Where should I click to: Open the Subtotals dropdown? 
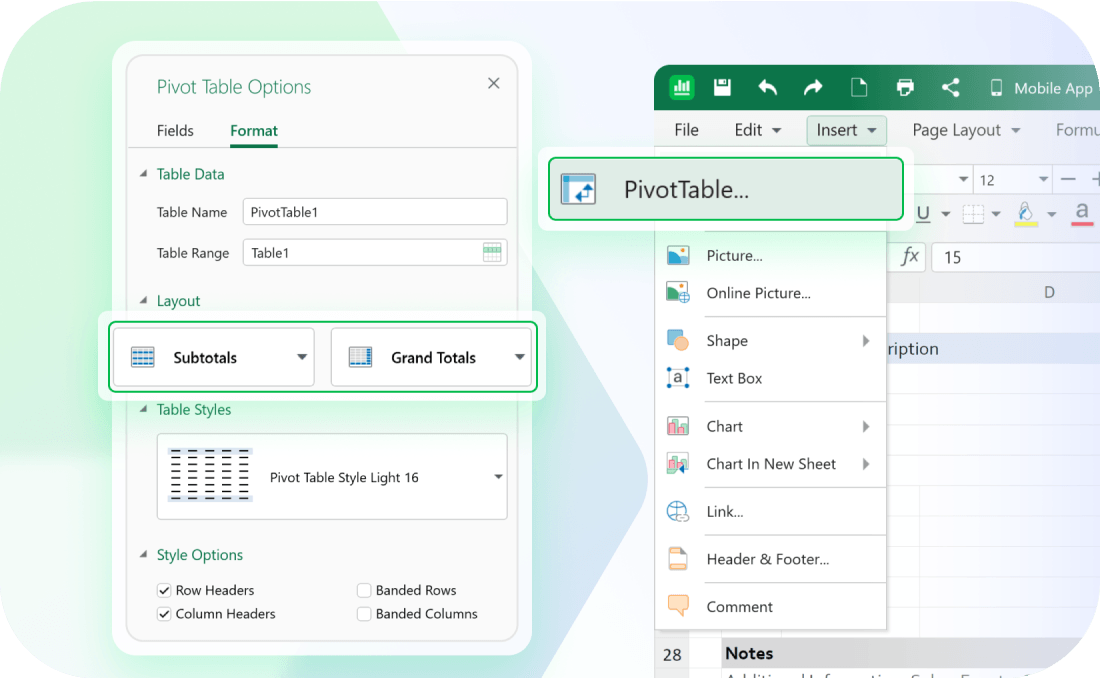click(213, 357)
